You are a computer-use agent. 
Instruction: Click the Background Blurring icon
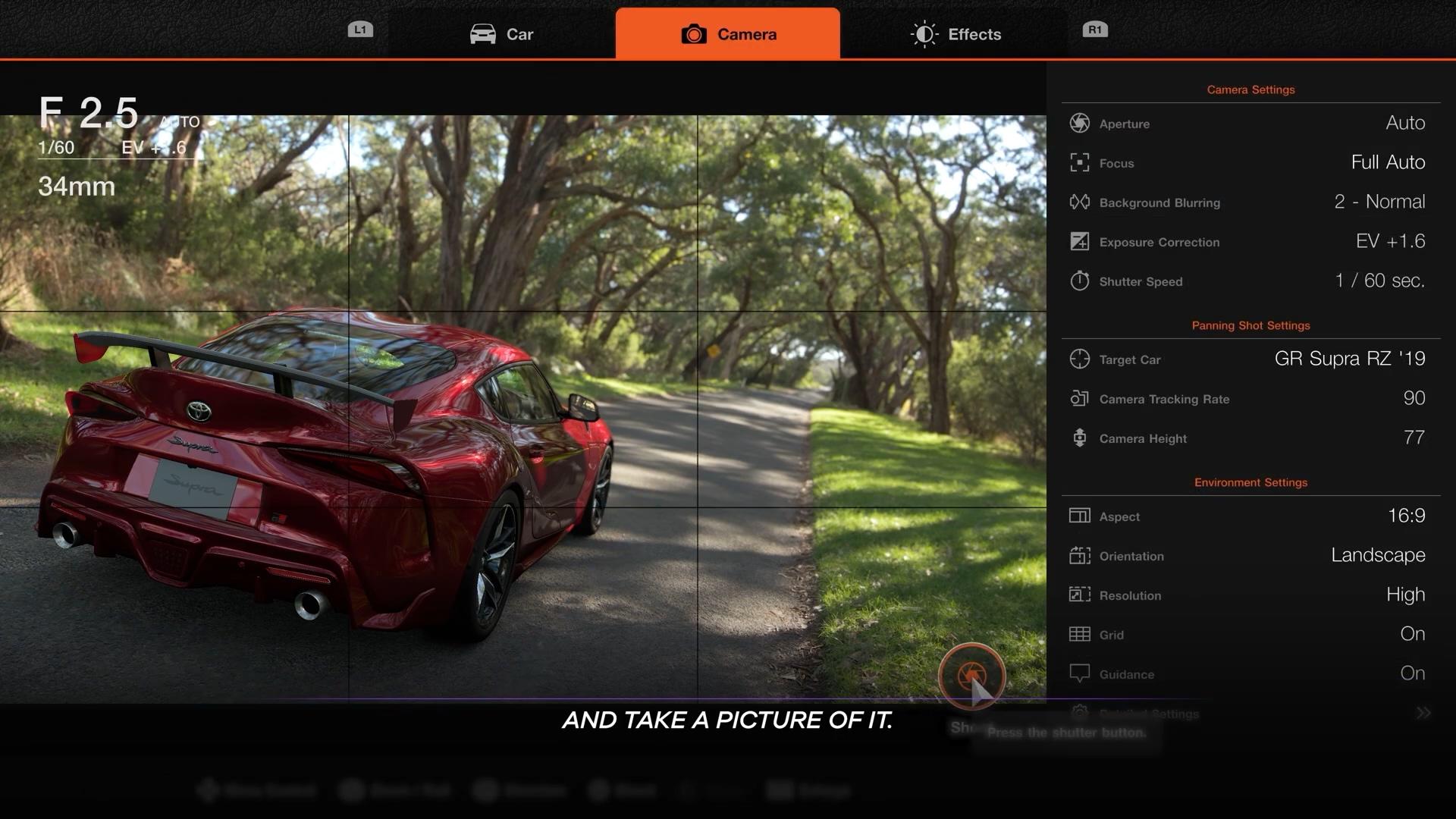(x=1079, y=202)
